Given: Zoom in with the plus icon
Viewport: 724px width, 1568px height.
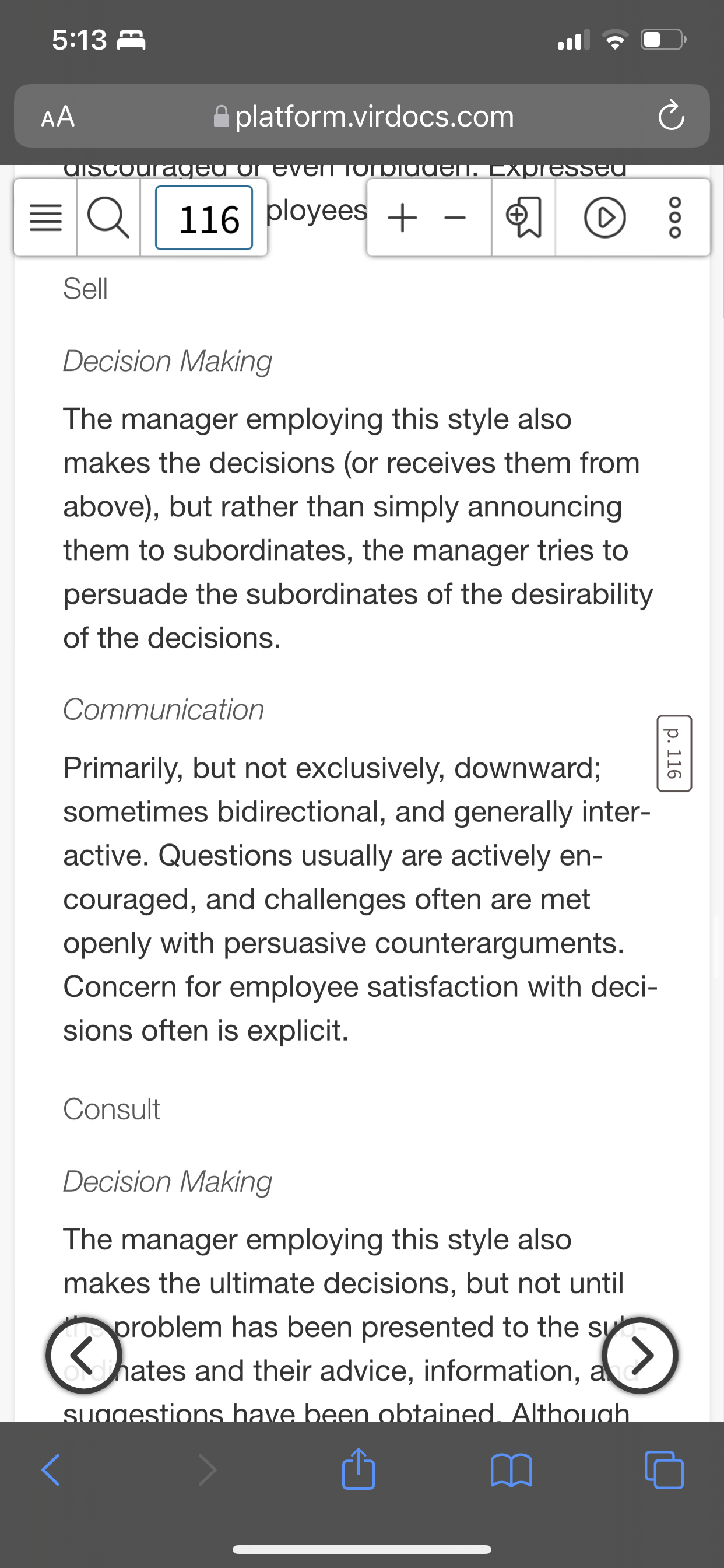Looking at the screenshot, I should [402, 218].
